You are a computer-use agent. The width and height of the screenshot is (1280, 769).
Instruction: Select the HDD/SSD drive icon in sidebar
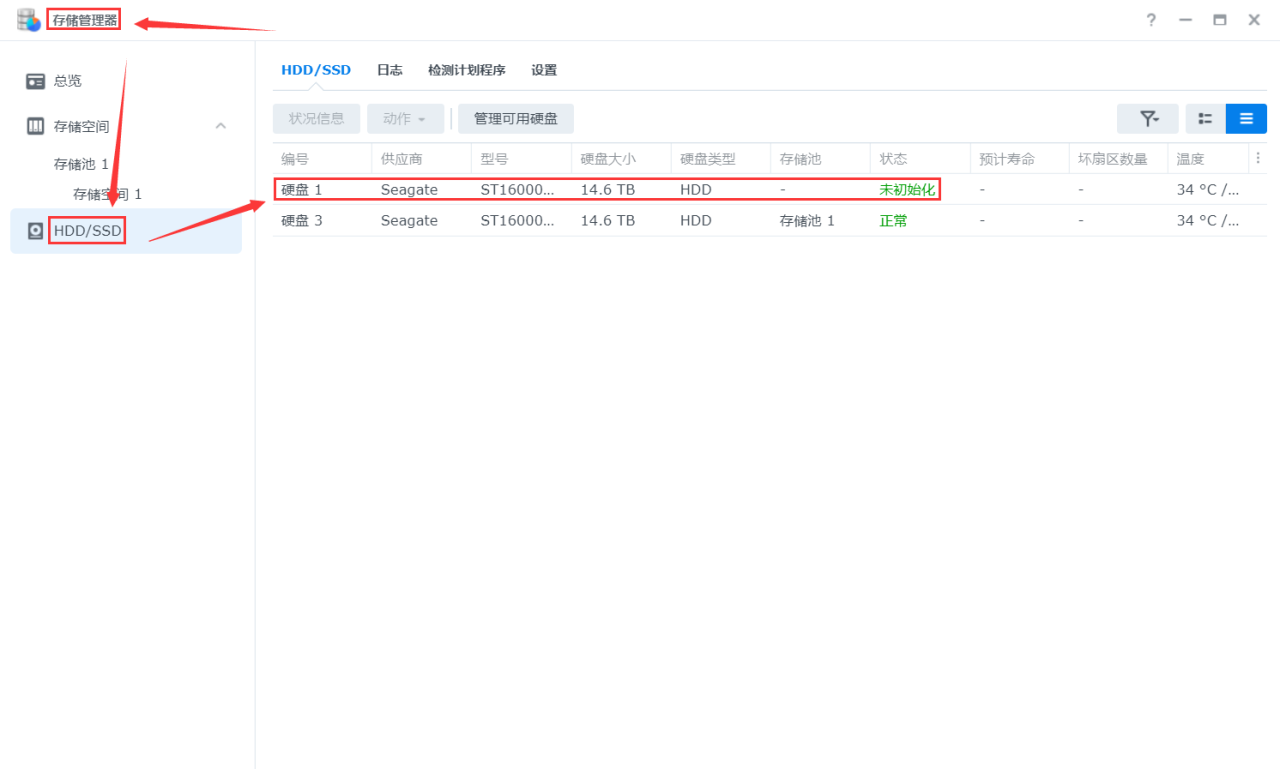(35, 230)
